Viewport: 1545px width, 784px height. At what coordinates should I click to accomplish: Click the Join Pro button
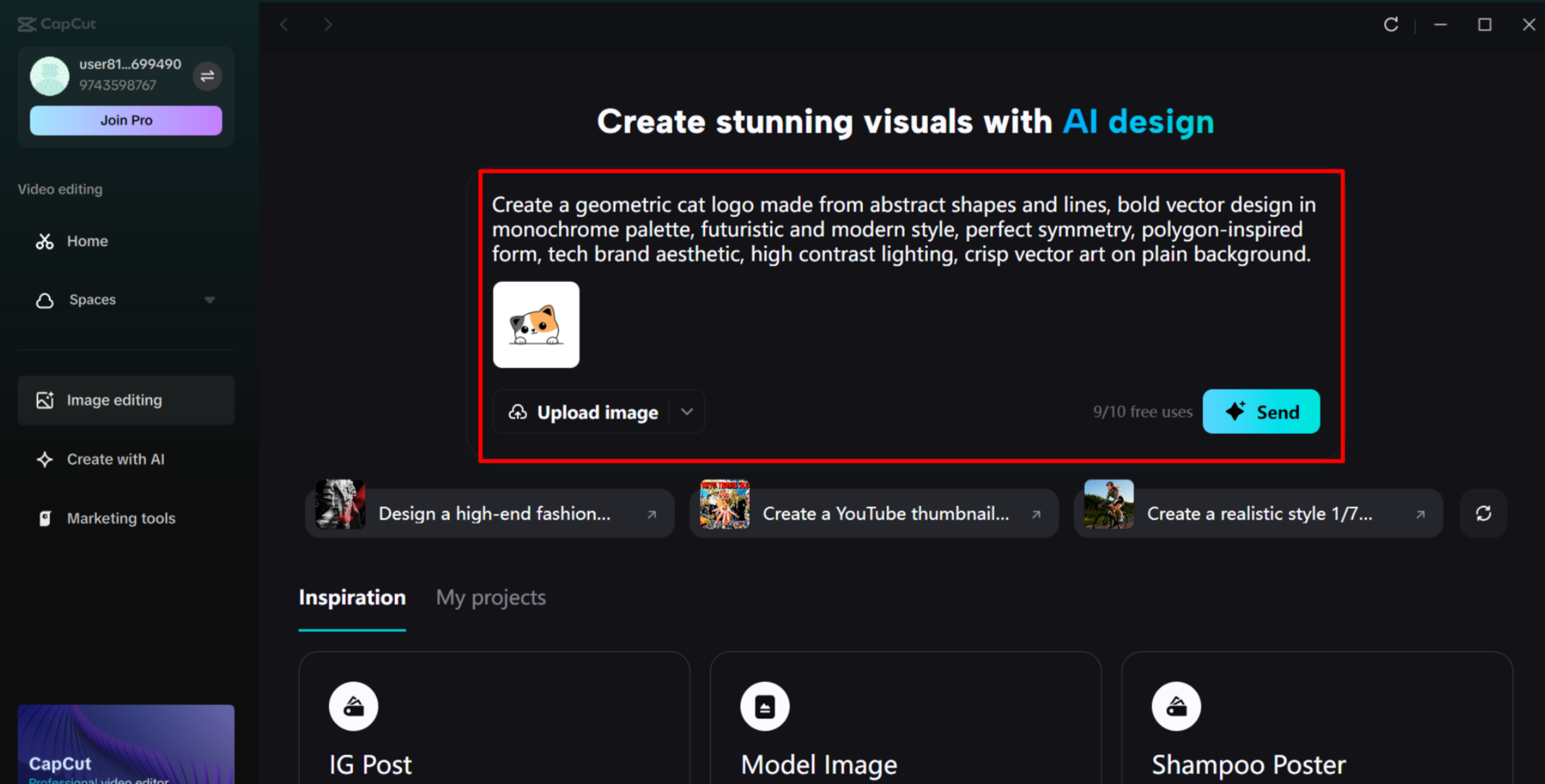point(125,120)
